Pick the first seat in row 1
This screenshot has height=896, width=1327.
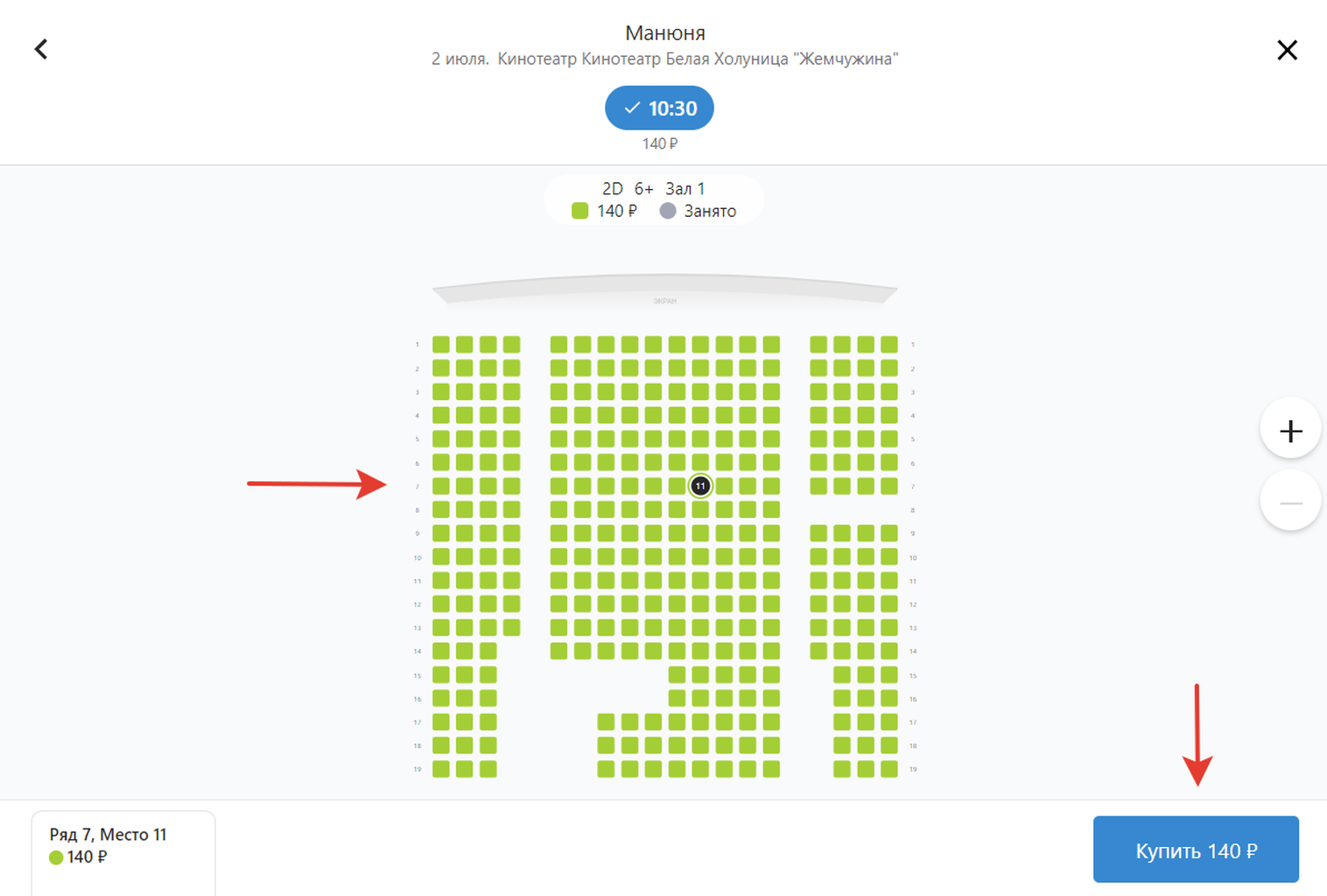tap(441, 345)
